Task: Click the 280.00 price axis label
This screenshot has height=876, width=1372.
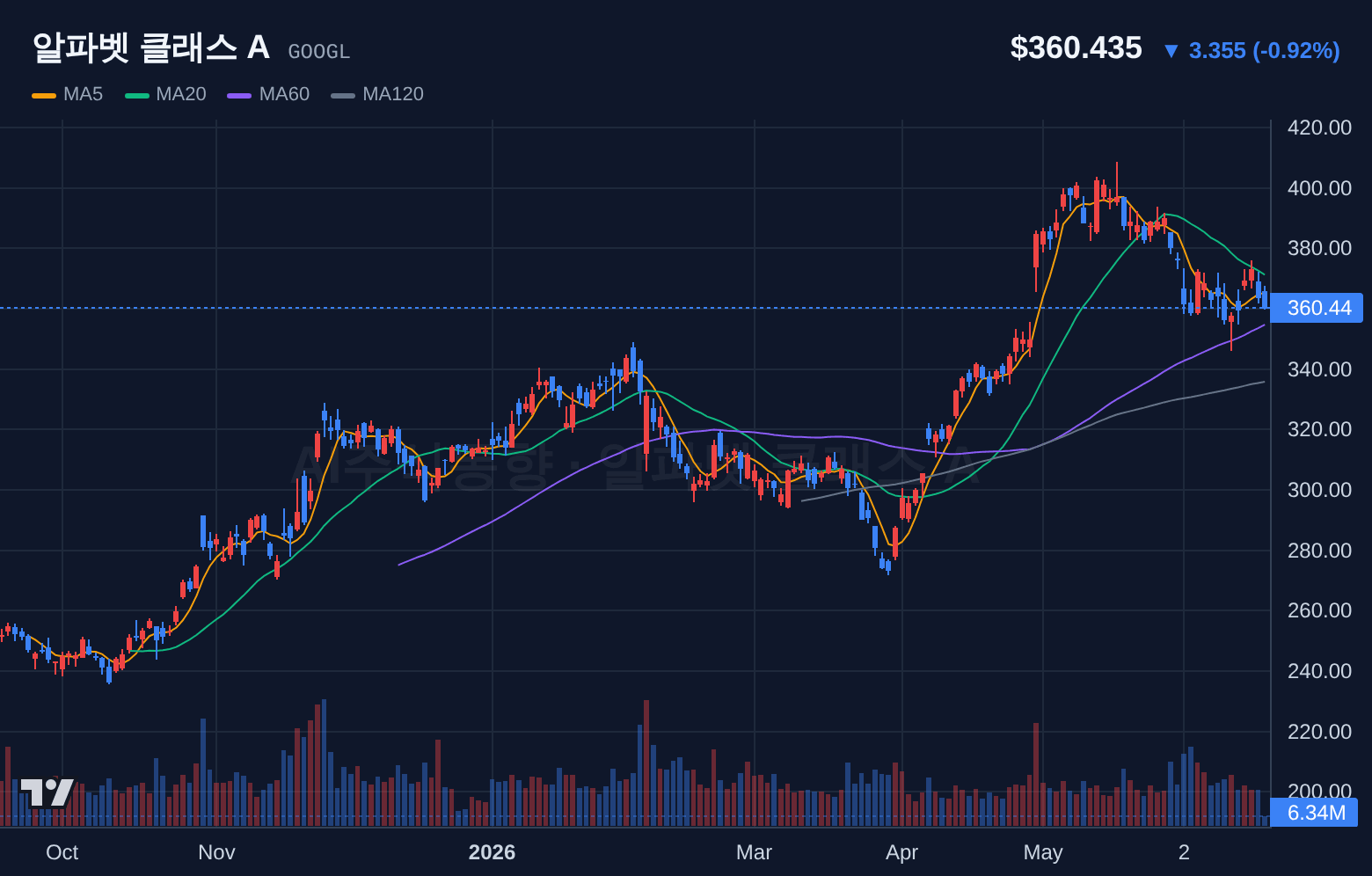Action: point(1319,551)
